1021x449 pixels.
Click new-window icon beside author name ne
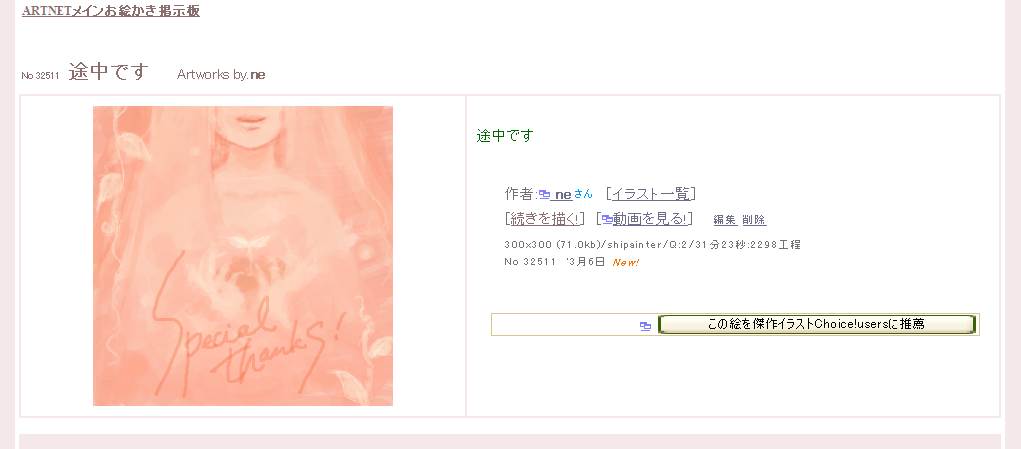click(x=545, y=195)
